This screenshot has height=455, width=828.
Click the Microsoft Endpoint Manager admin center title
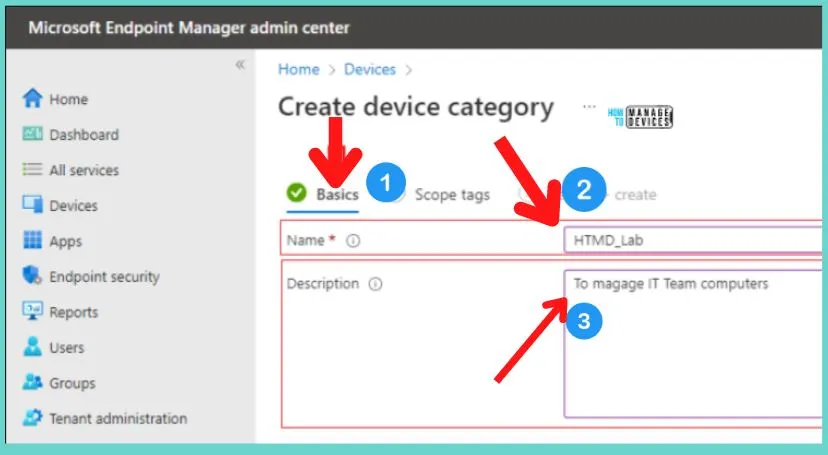189,27
